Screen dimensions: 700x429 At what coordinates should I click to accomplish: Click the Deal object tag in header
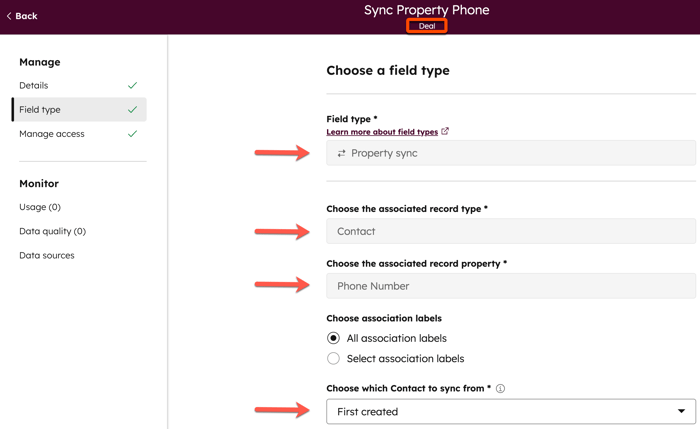427,26
